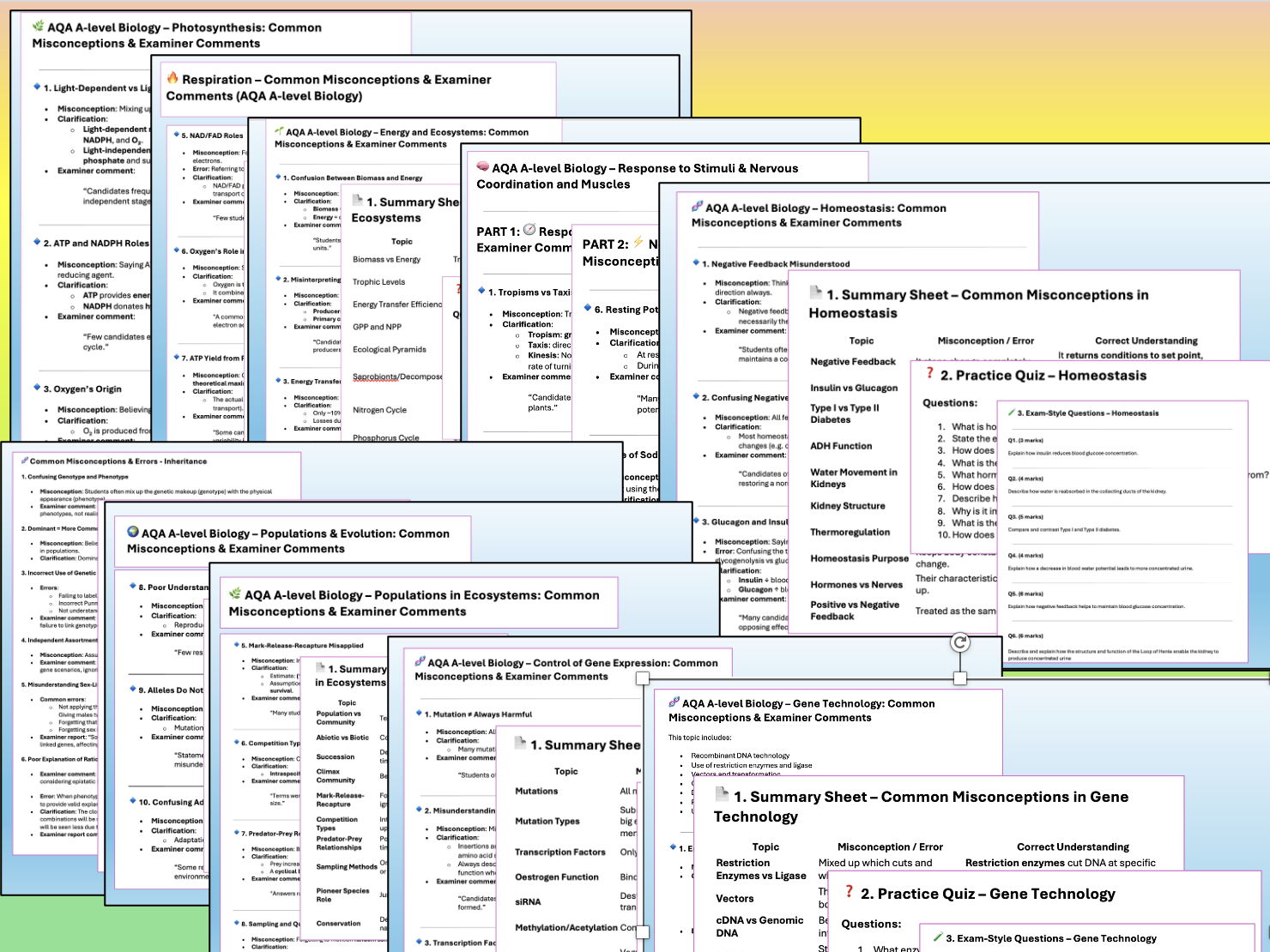Click the pencil icon beside Exam-Style Questions – Homeostasis
Viewport: 1270px width, 952px height.
1012,413
